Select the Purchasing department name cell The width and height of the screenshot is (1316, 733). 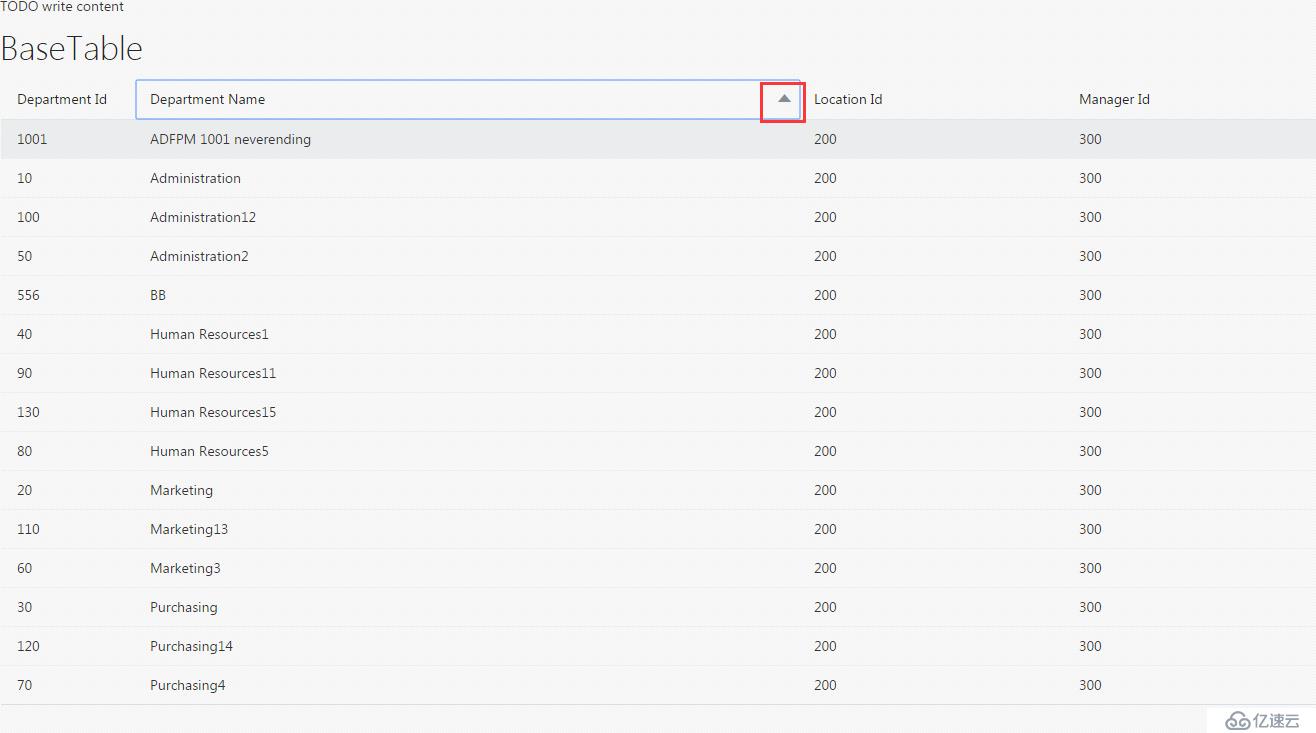point(183,607)
